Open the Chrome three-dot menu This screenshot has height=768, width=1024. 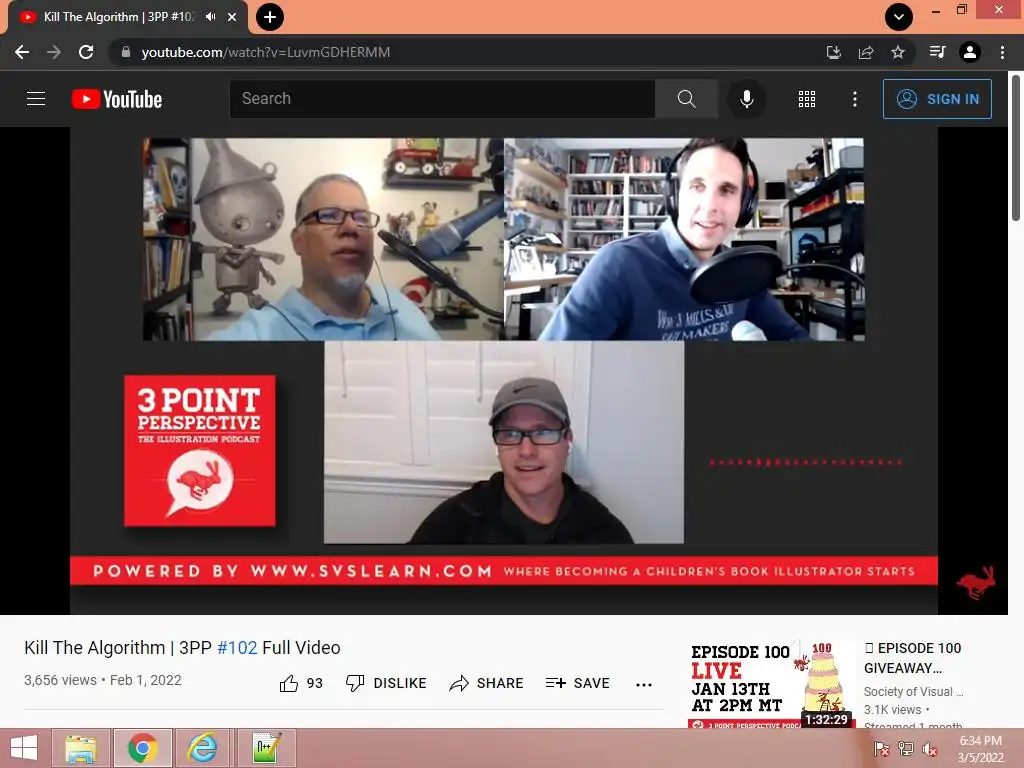[1002, 52]
